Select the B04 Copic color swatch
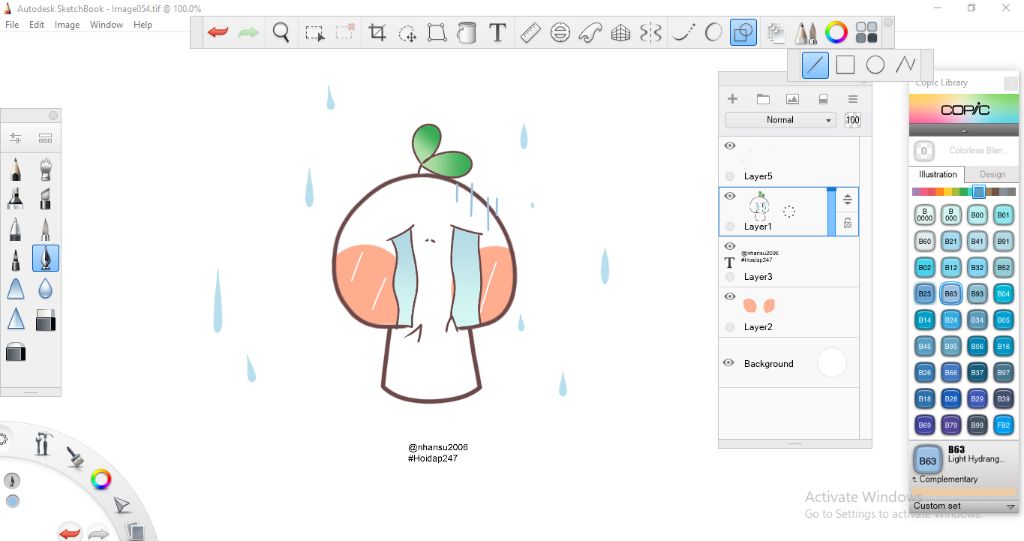This screenshot has height=541, width=1024. (1003, 294)
